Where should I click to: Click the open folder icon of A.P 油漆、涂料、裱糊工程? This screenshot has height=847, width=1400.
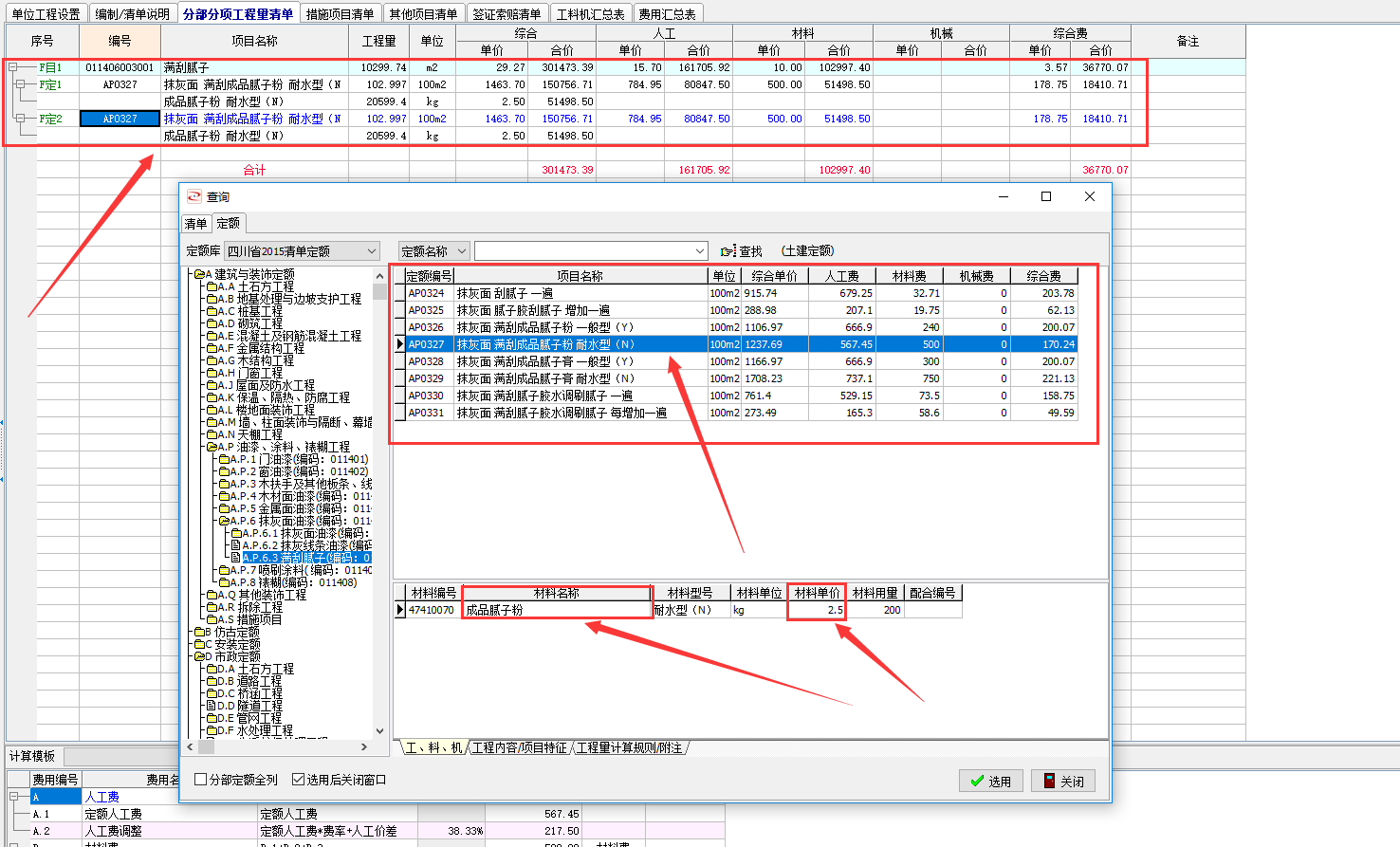pos(212,447)
